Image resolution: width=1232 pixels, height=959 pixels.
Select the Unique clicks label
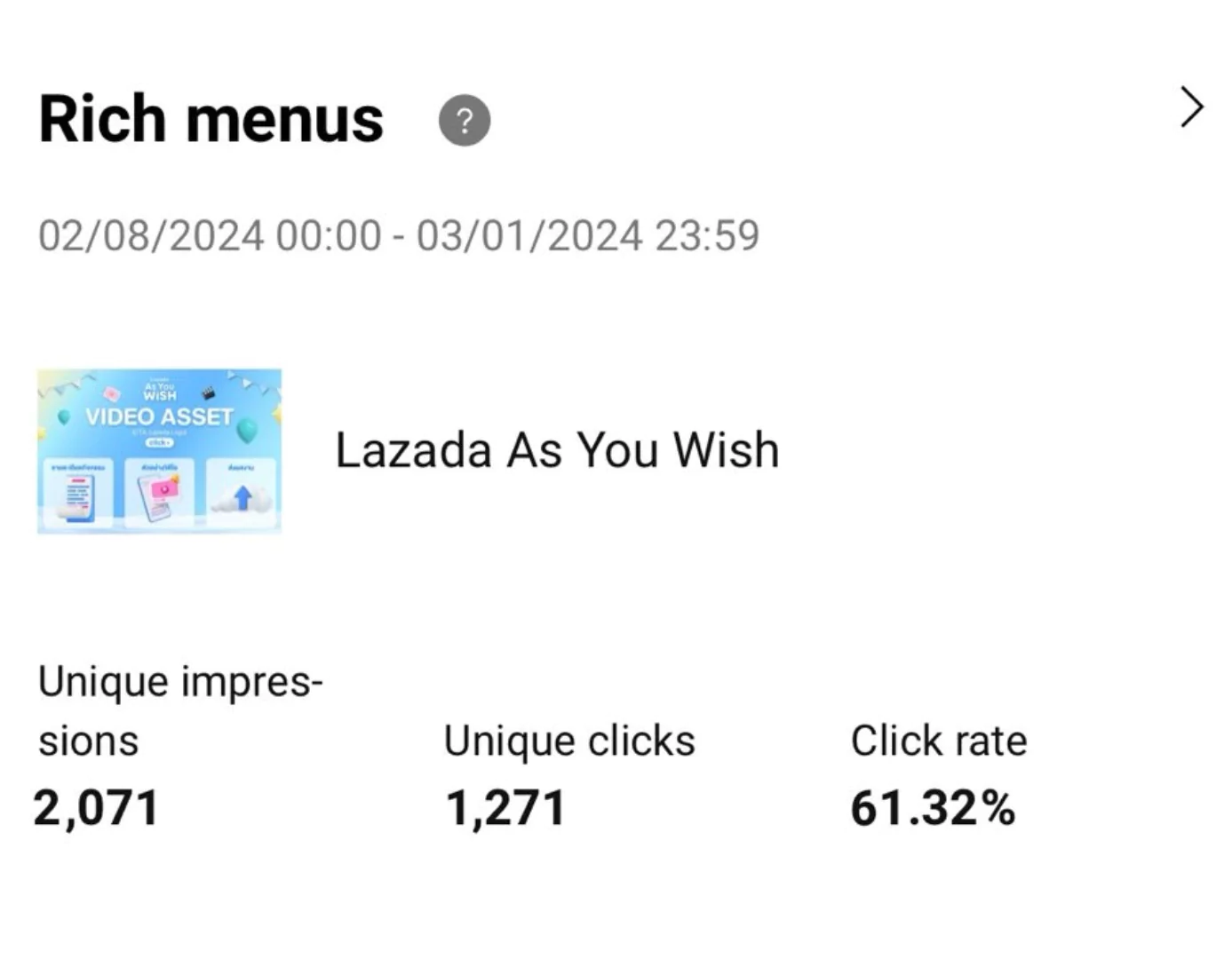pyautogui.click(x=569, y=741)
